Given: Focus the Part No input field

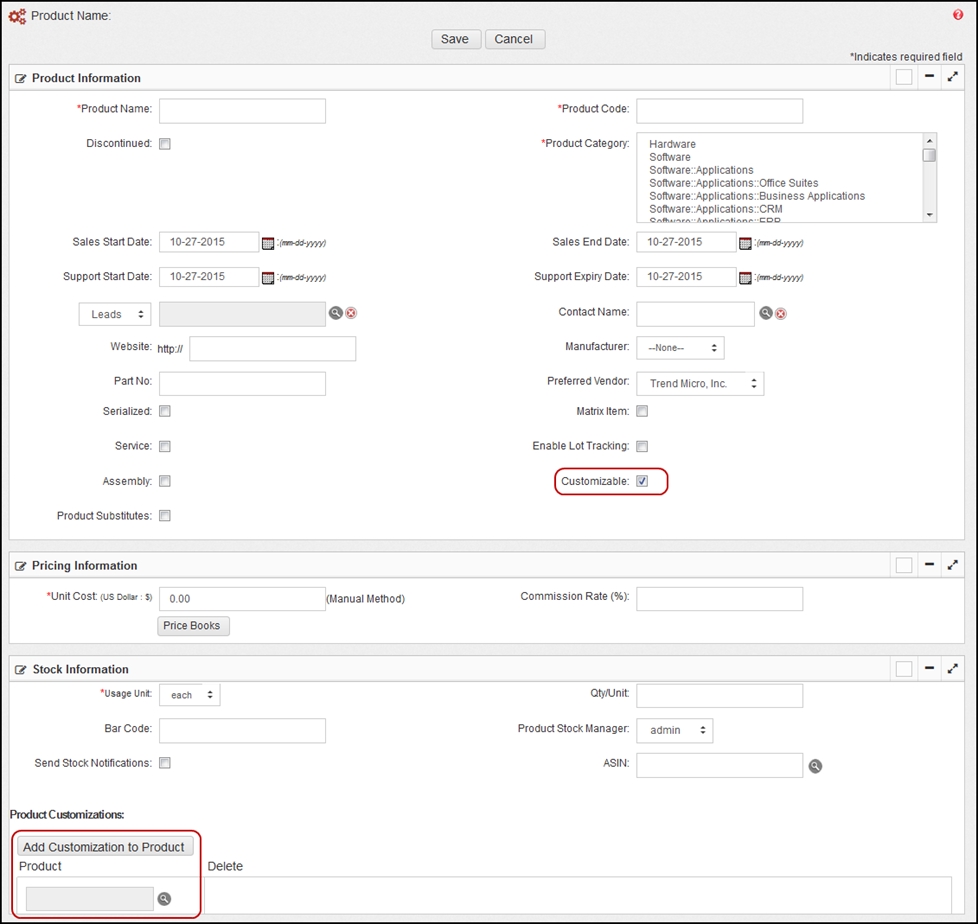Looking at the screenshot, I should pos(242,384).
